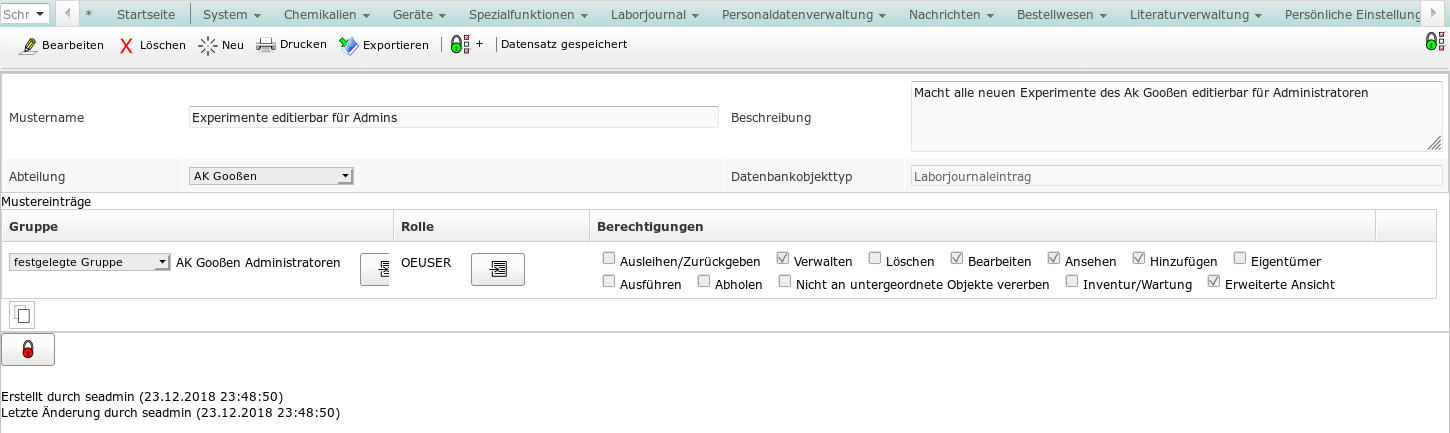The image size is (1450, 433).
Task: Click the Drucken printer icon
Action: [265, 45]
